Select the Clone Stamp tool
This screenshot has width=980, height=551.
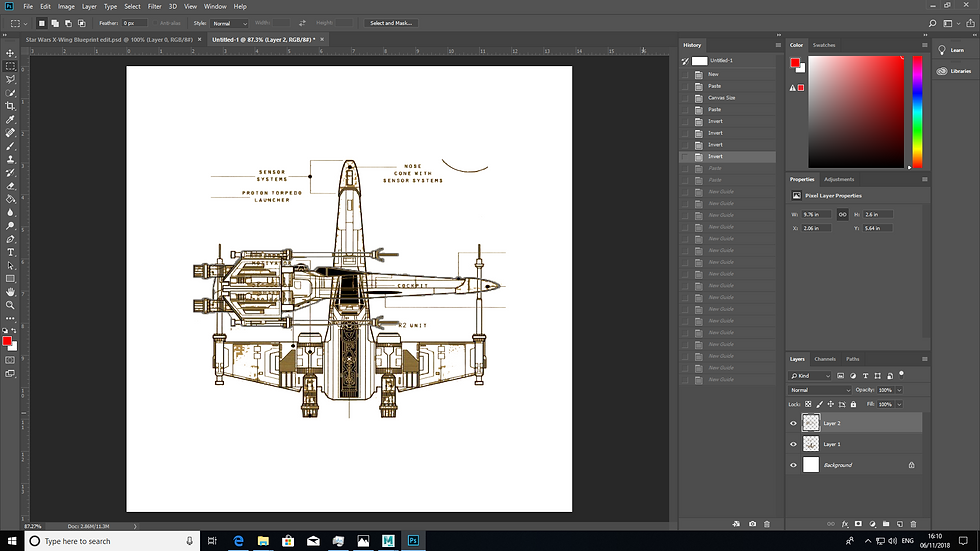[10, 159]
